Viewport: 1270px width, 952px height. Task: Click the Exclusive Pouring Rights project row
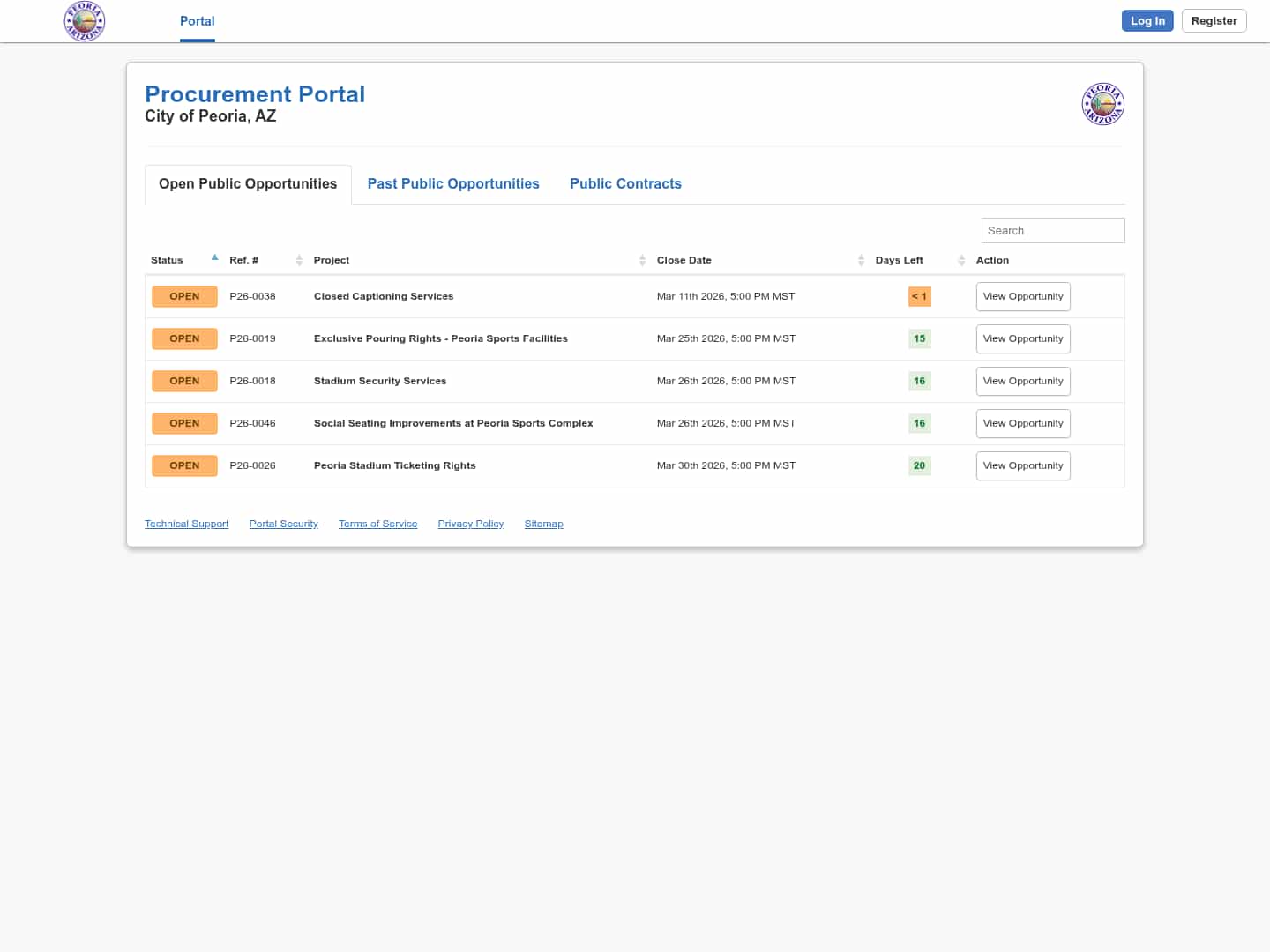click(x=440, y=338)
